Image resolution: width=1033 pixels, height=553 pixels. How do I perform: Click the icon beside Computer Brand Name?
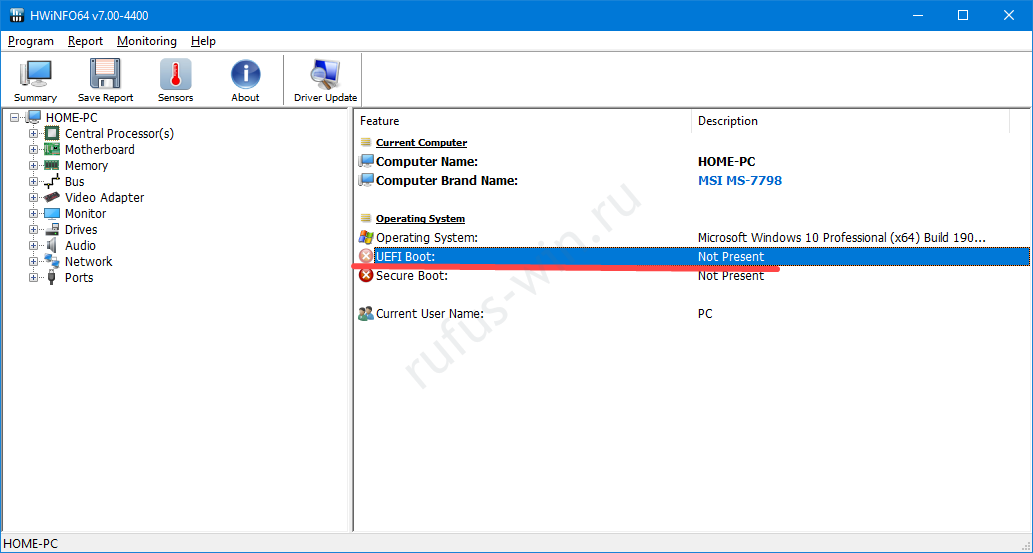366,180
